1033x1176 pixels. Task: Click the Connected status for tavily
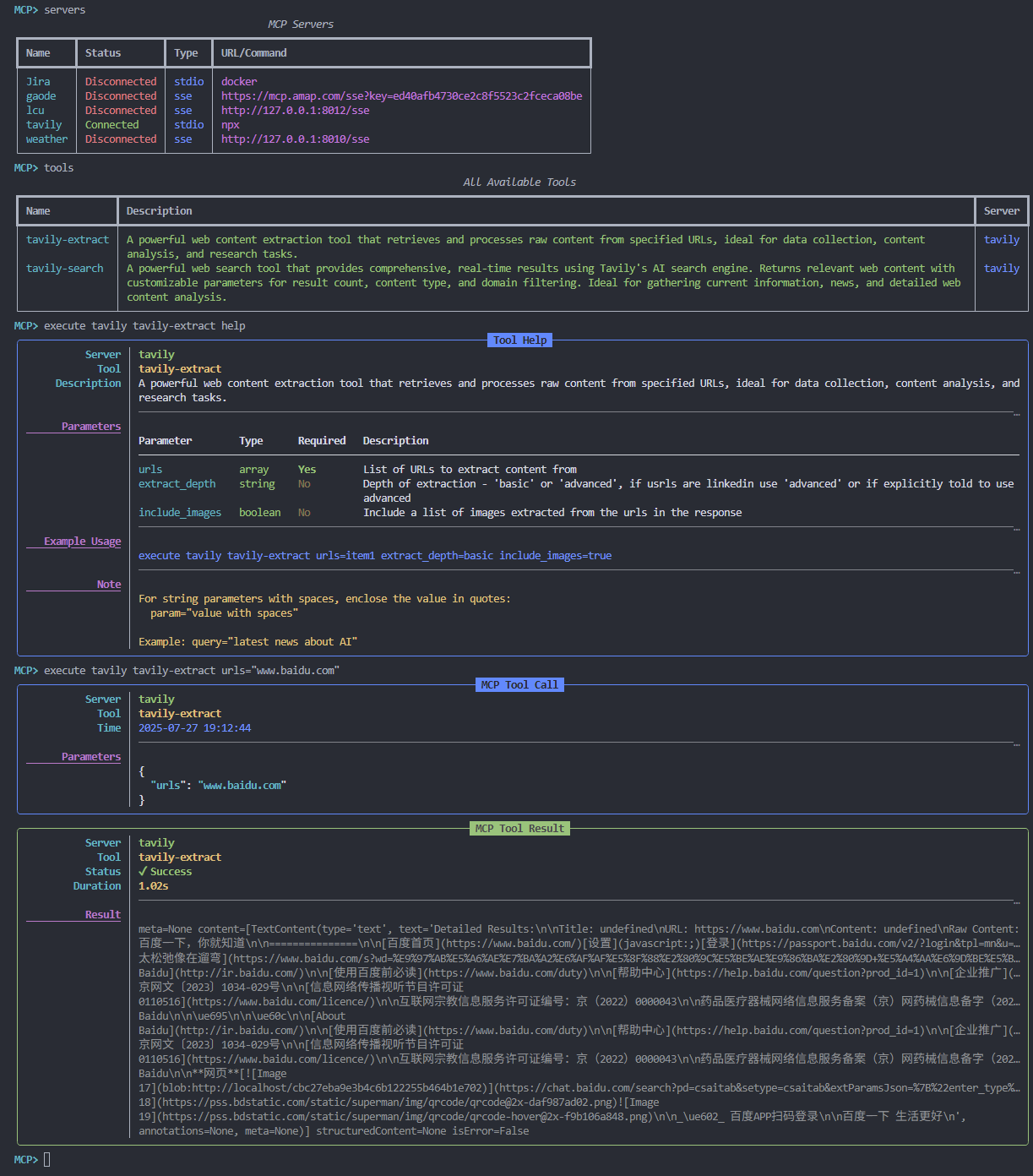112,125
